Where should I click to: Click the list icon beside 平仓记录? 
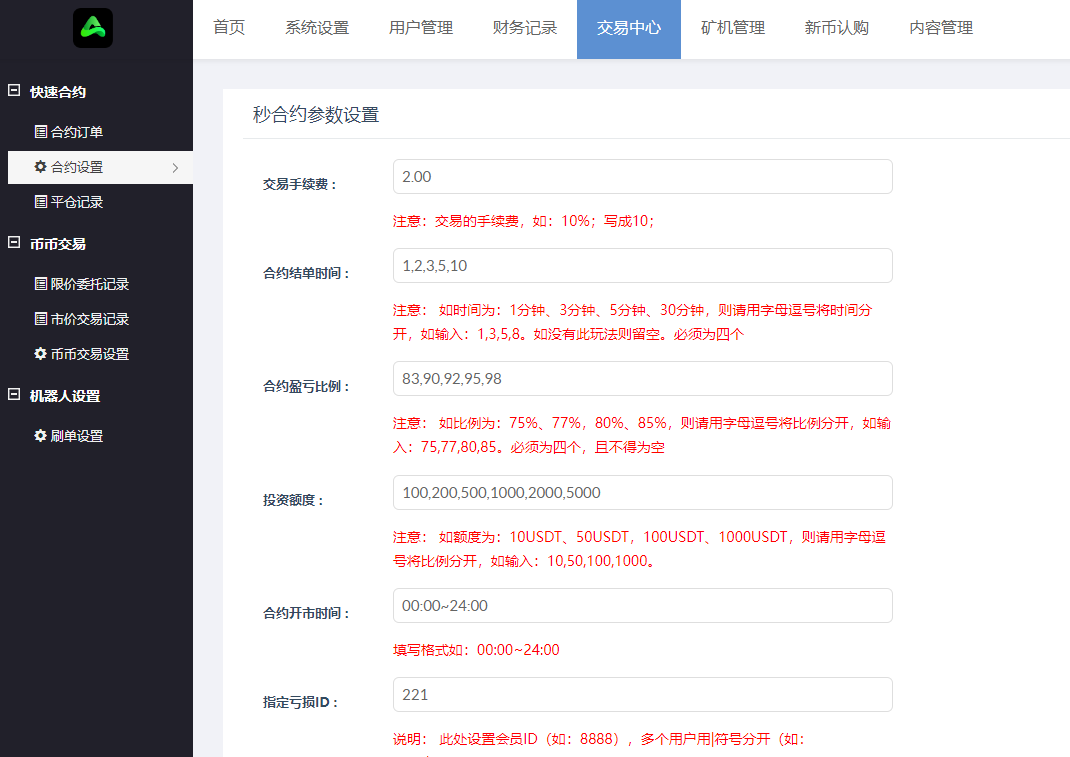41,202
